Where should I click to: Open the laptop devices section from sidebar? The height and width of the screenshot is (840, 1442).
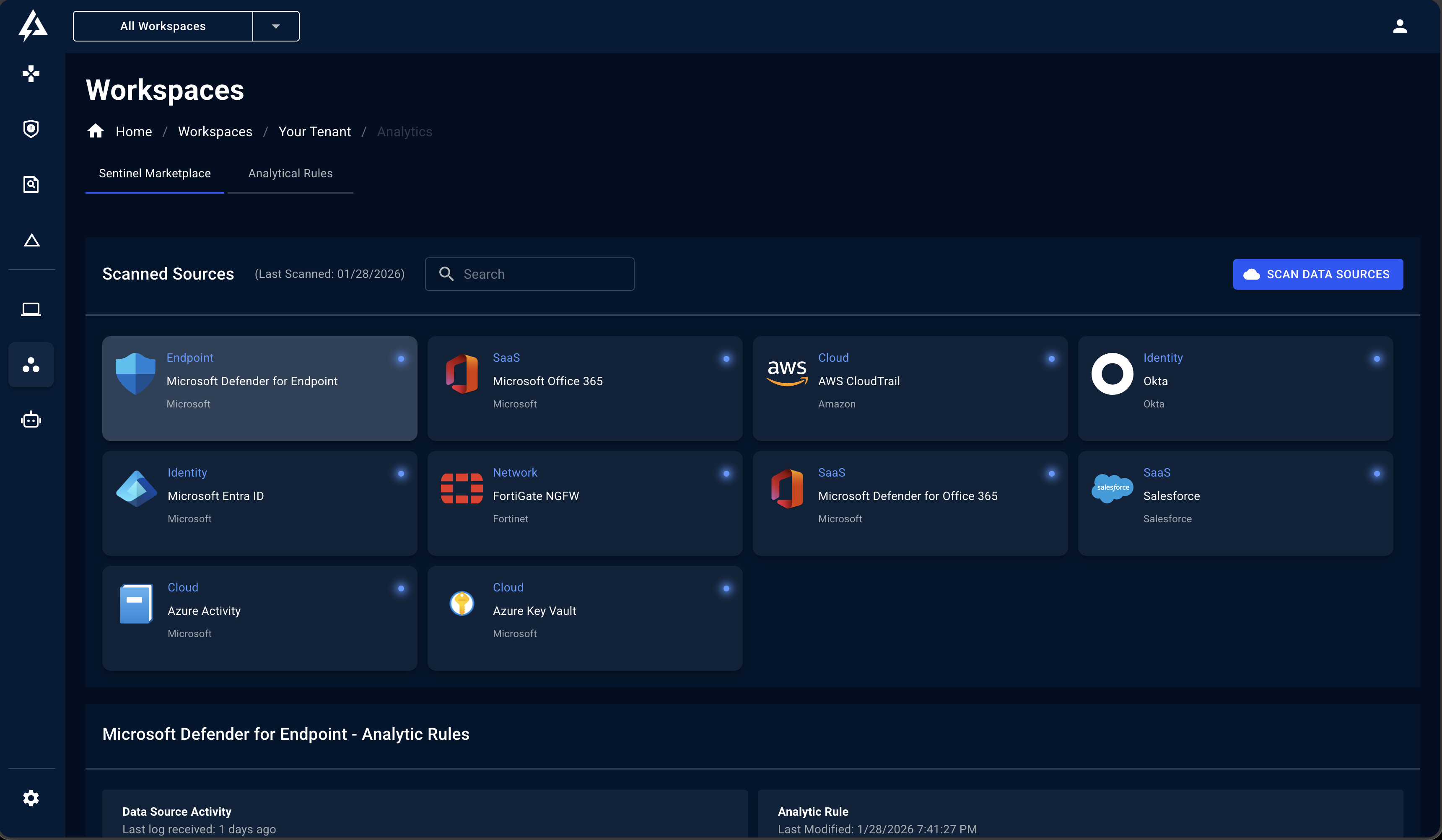point(31,309)
